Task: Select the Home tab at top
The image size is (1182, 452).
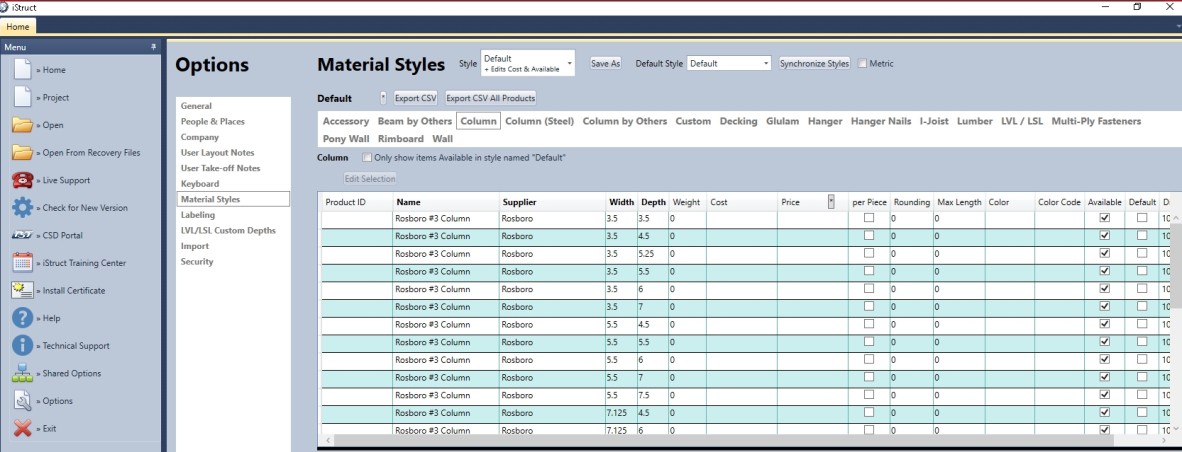Action: coord(20,26)
